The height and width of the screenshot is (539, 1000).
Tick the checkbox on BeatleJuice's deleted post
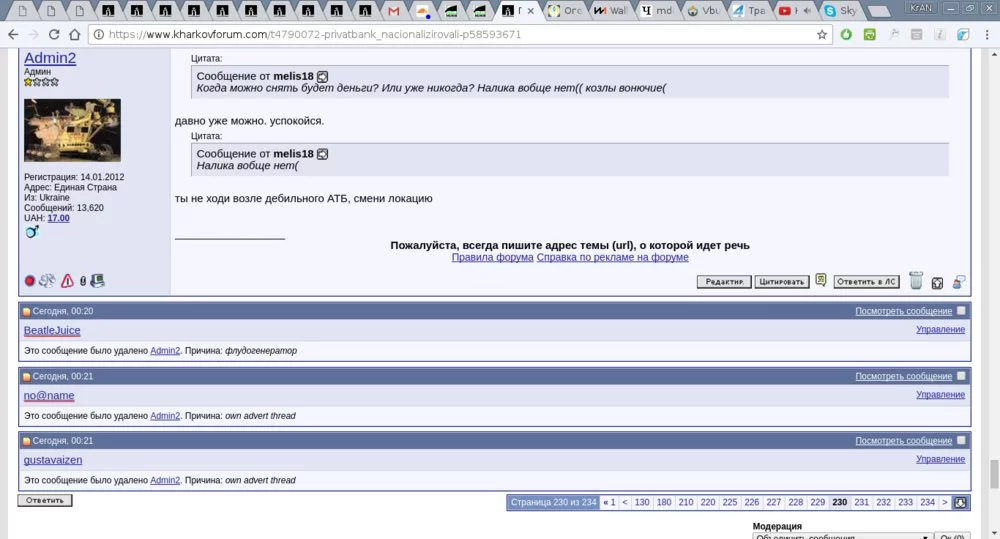coord(961,311)
